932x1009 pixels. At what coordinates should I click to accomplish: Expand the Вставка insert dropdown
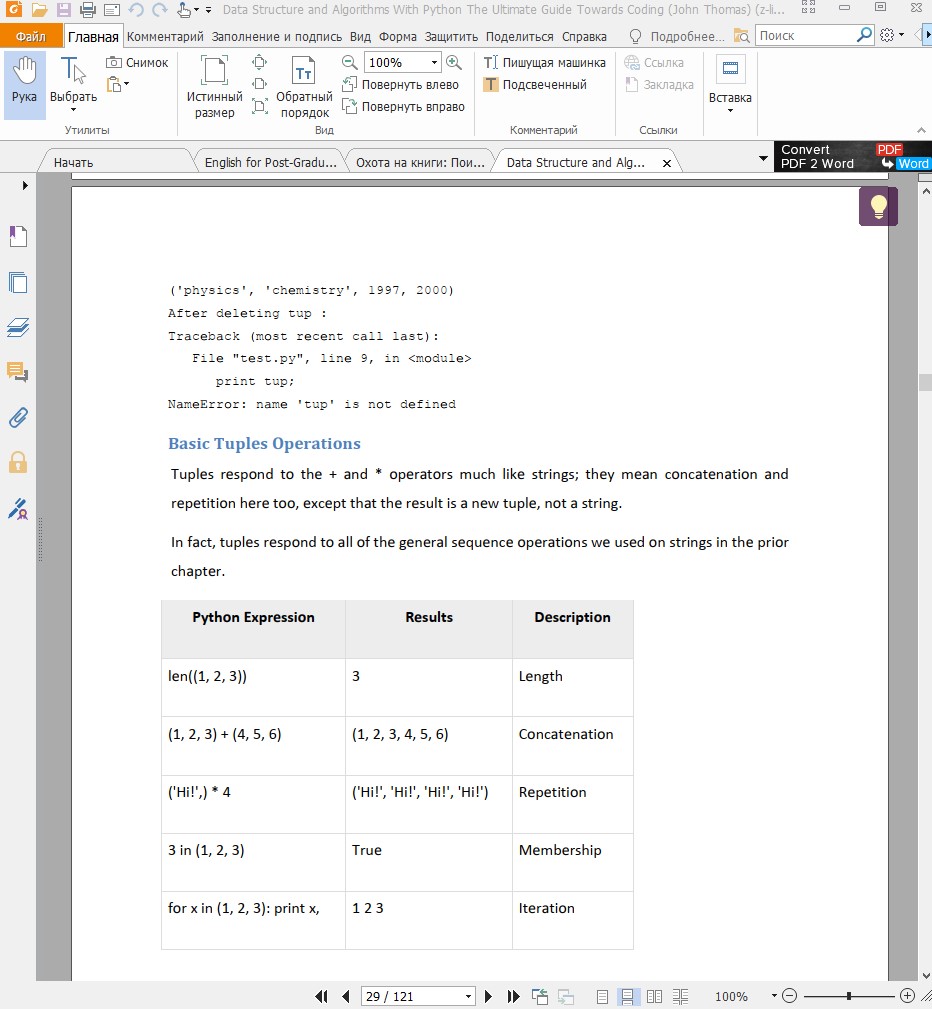730,111
